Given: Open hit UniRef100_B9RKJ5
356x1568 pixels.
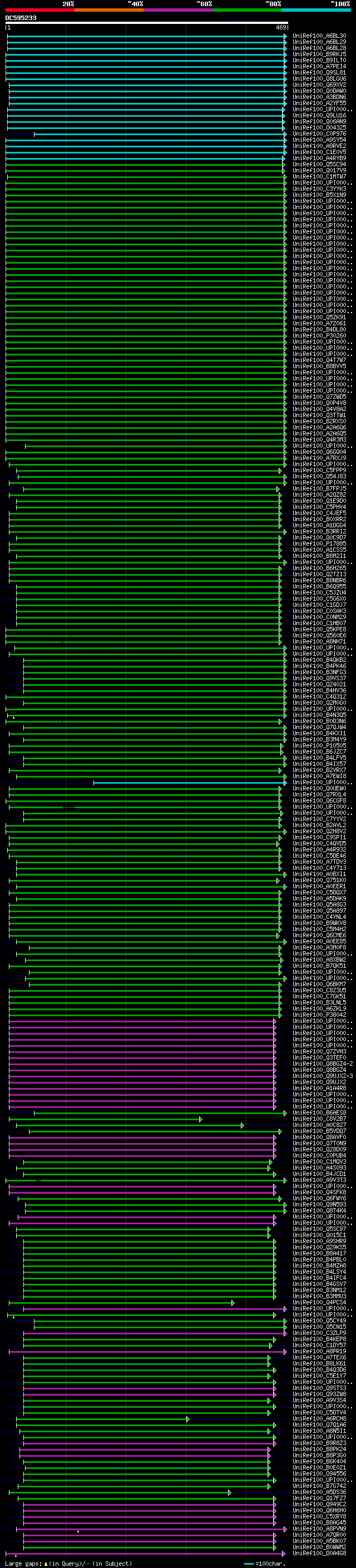Looking at the screenshot, I should point(319,54).
